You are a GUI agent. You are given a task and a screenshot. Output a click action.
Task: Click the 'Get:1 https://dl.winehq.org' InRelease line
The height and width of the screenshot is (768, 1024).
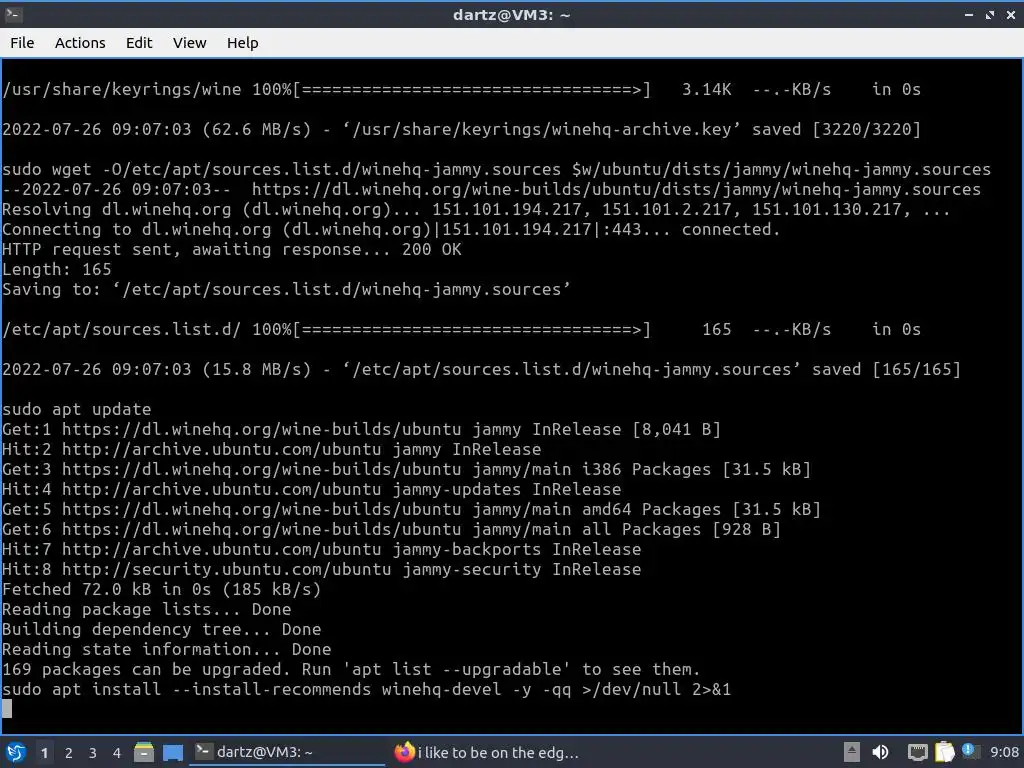pos(361,430)
